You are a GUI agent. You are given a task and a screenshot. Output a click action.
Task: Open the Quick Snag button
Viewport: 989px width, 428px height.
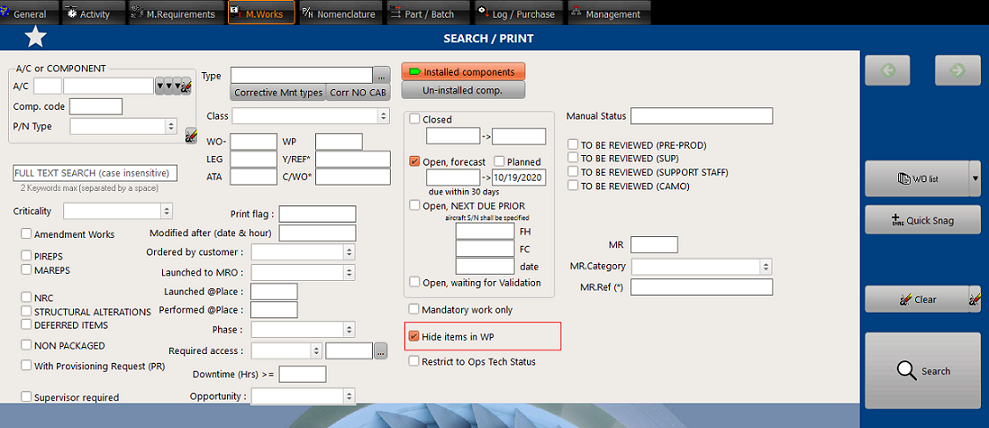click(922, 220)
